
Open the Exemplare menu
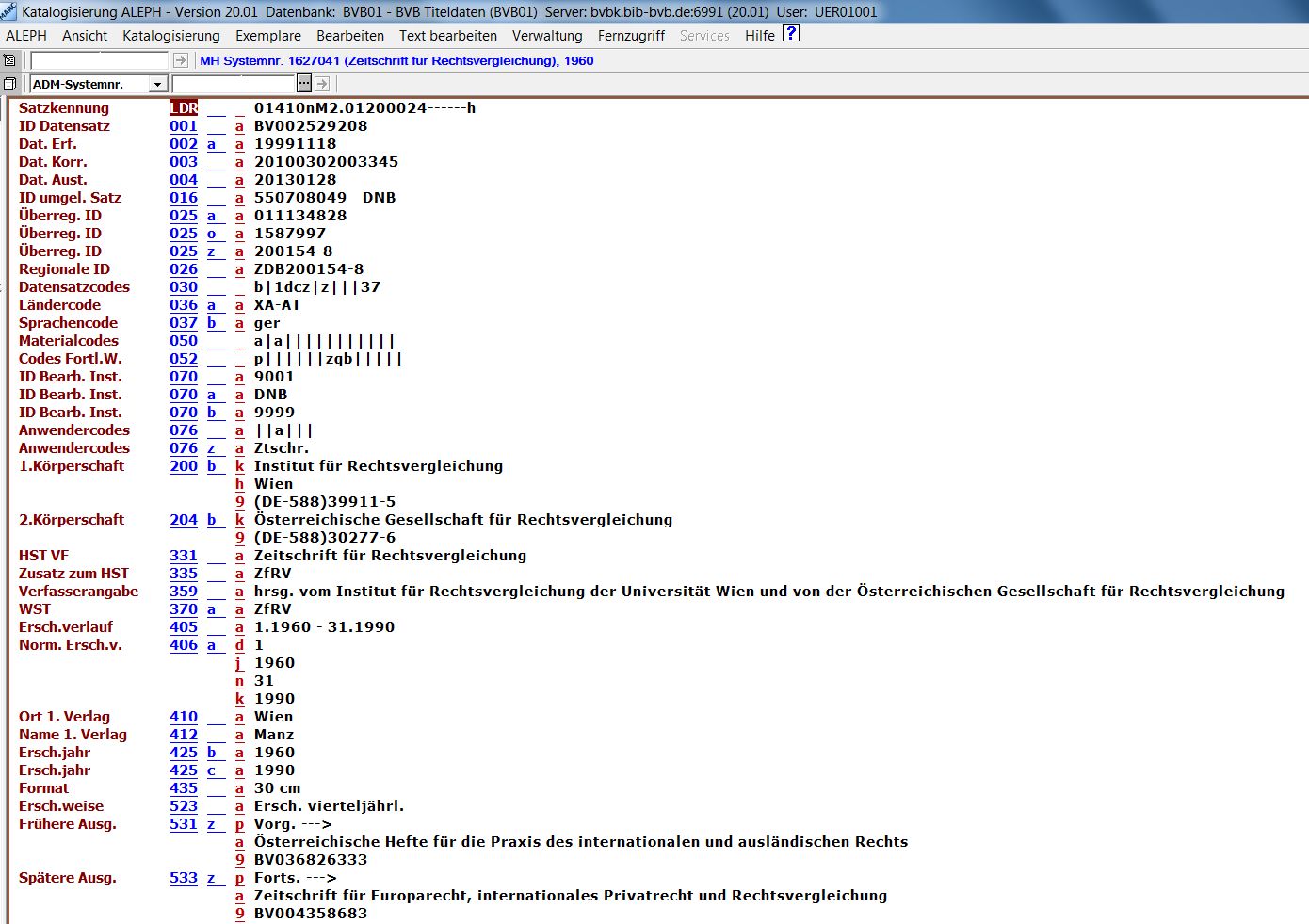click(267, 36)
